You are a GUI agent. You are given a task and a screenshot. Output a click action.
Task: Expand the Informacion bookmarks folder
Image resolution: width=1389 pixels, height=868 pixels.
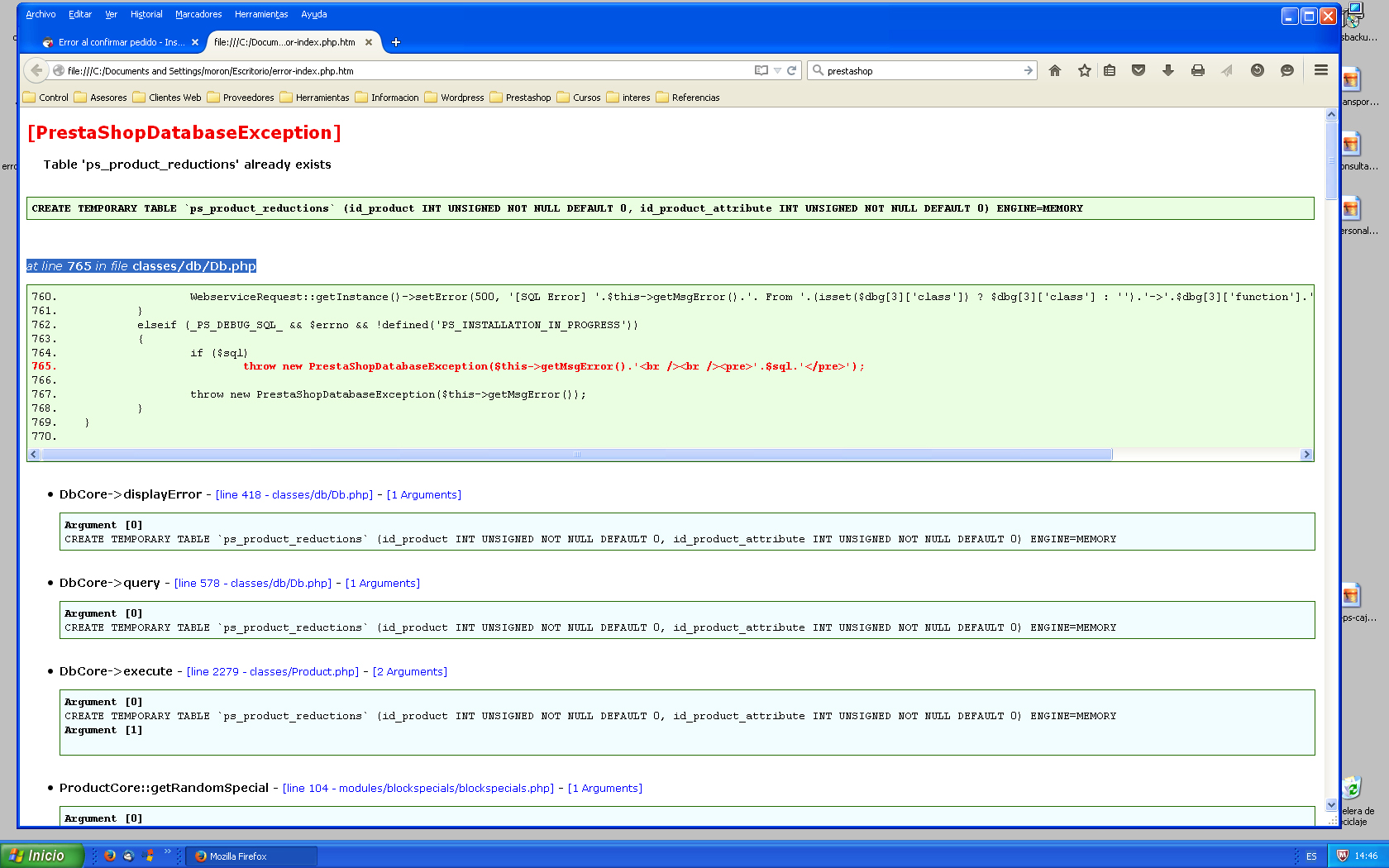point(387,98)
